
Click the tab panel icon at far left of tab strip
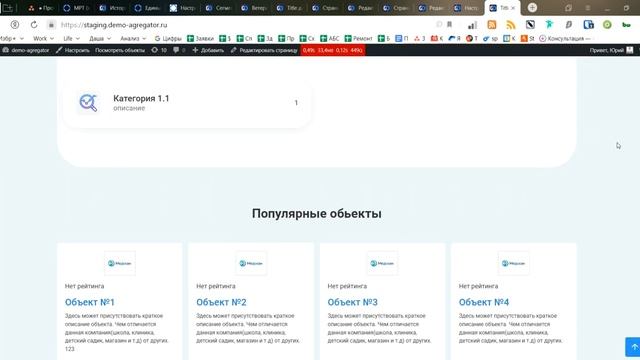pos(7,8)
